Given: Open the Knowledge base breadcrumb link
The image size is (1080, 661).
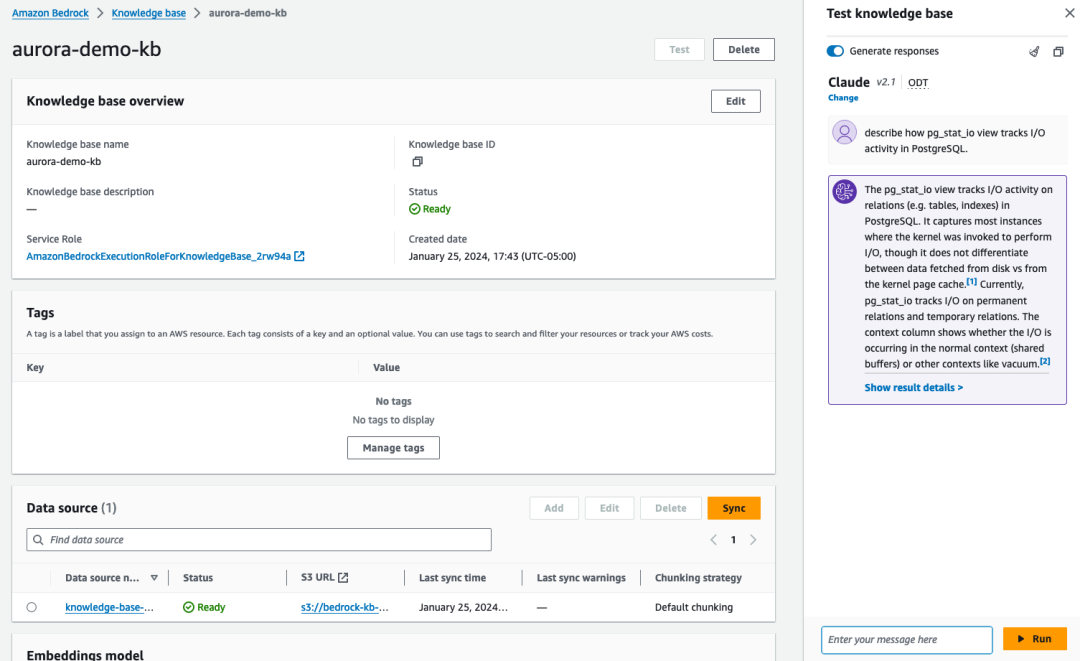Looking at the screenshot, I should click(149, 13).
